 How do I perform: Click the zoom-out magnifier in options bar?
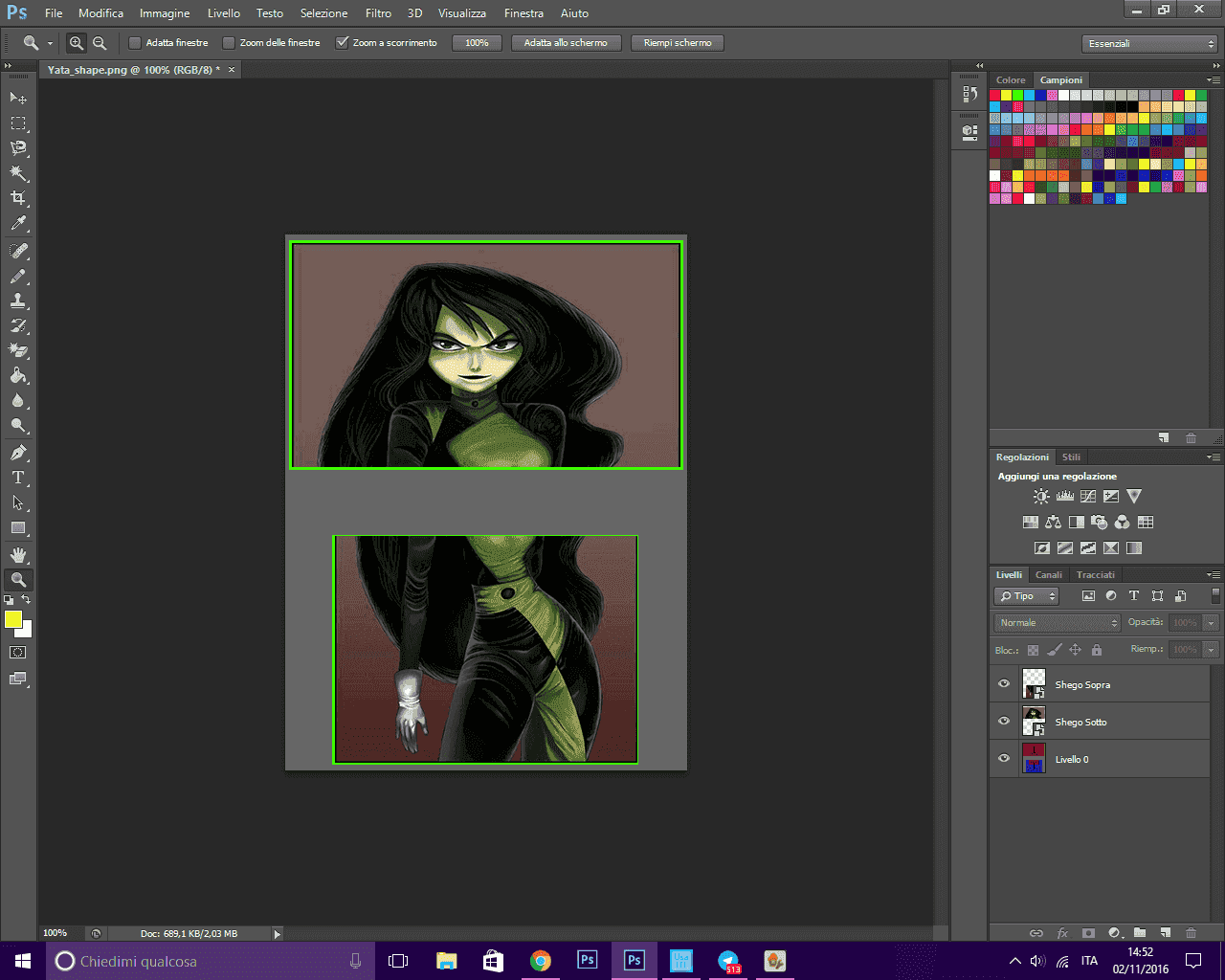100,43
